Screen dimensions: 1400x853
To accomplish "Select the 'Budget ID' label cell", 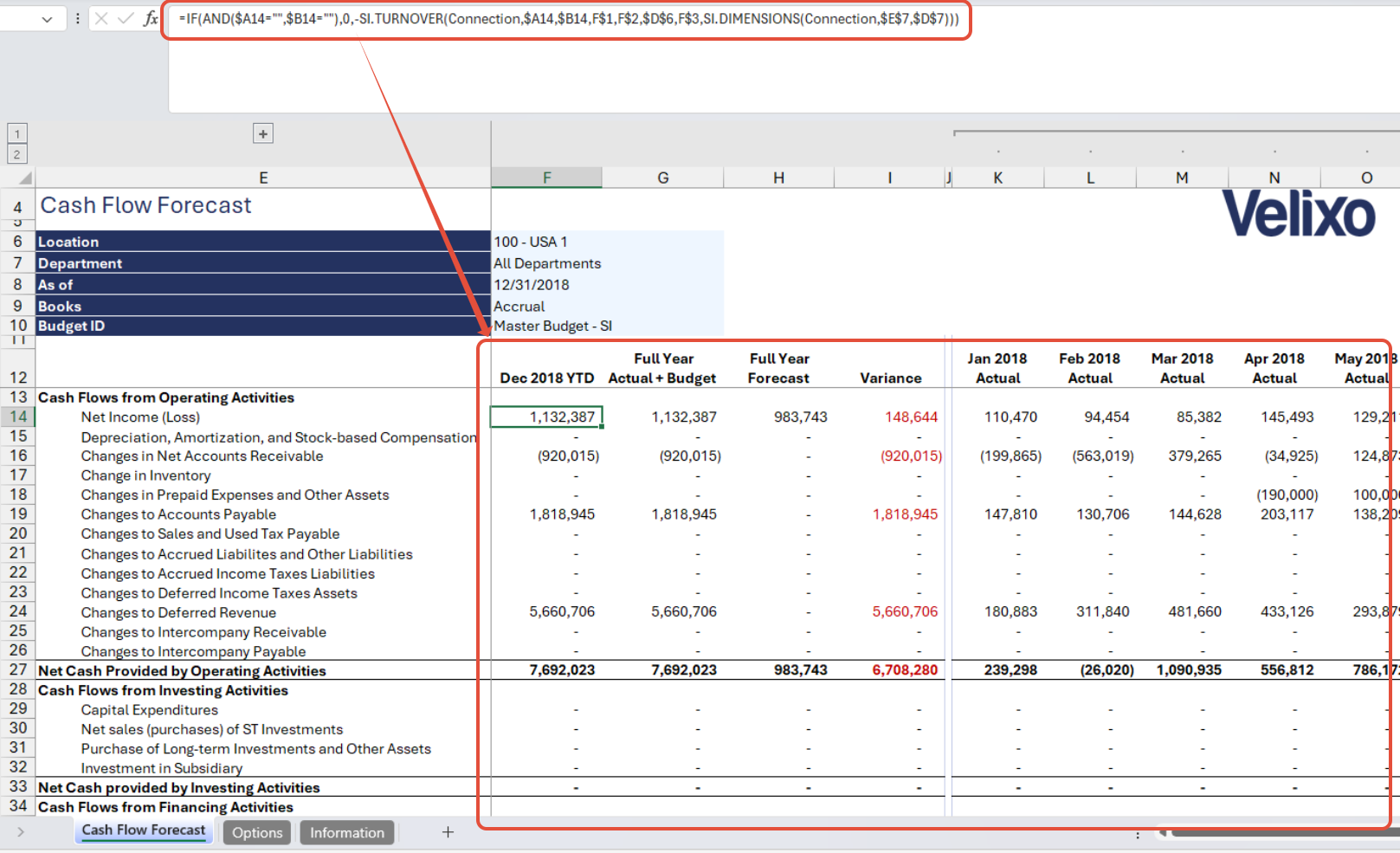I will pos(263,326).
